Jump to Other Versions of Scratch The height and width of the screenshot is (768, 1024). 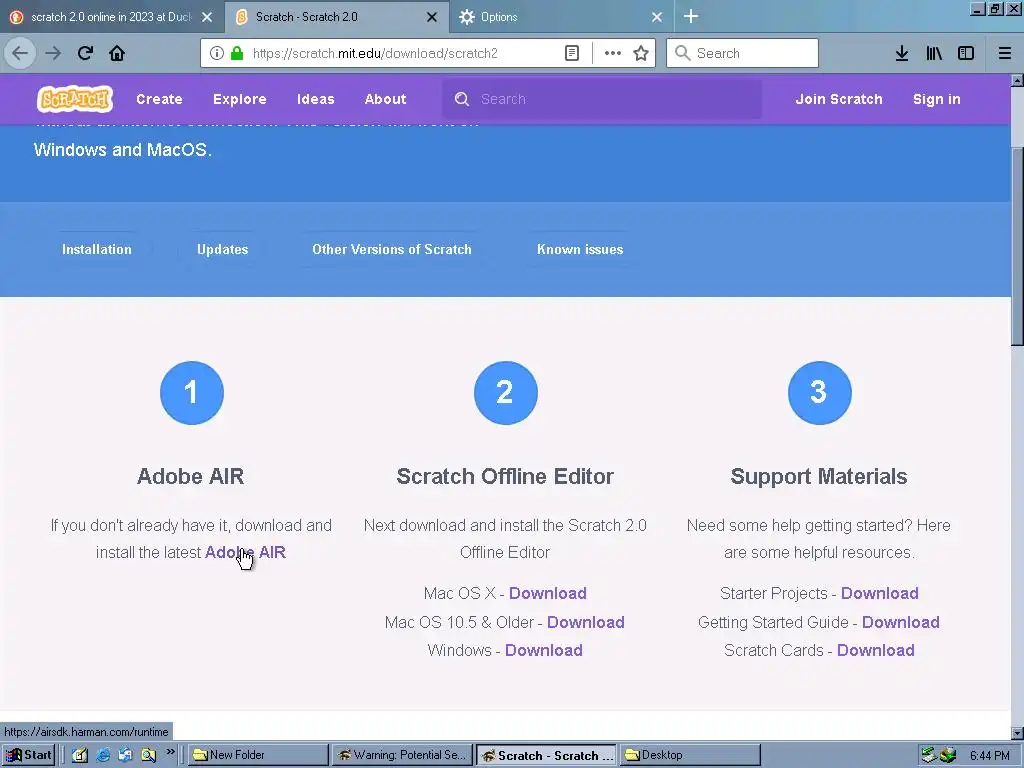(392, 249)
